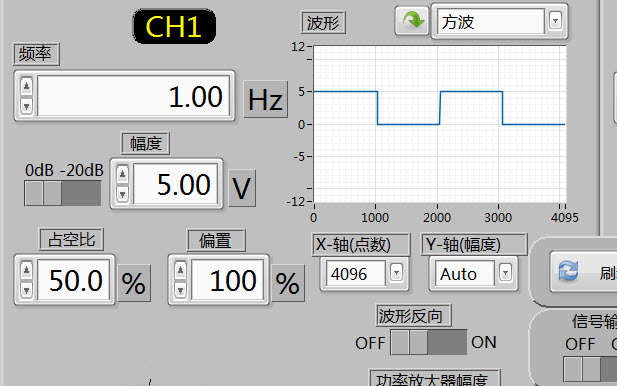The height and width of the screenshot is (386, 617).
Task: Click the CH1 channel indicator
Action: coord(174,26)
